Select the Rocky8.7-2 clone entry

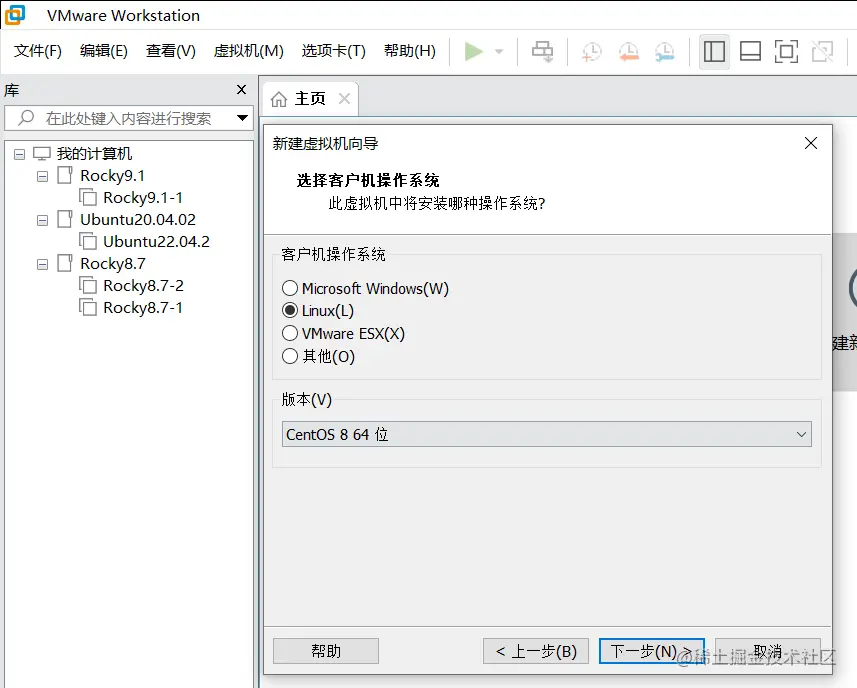point(143,286)
